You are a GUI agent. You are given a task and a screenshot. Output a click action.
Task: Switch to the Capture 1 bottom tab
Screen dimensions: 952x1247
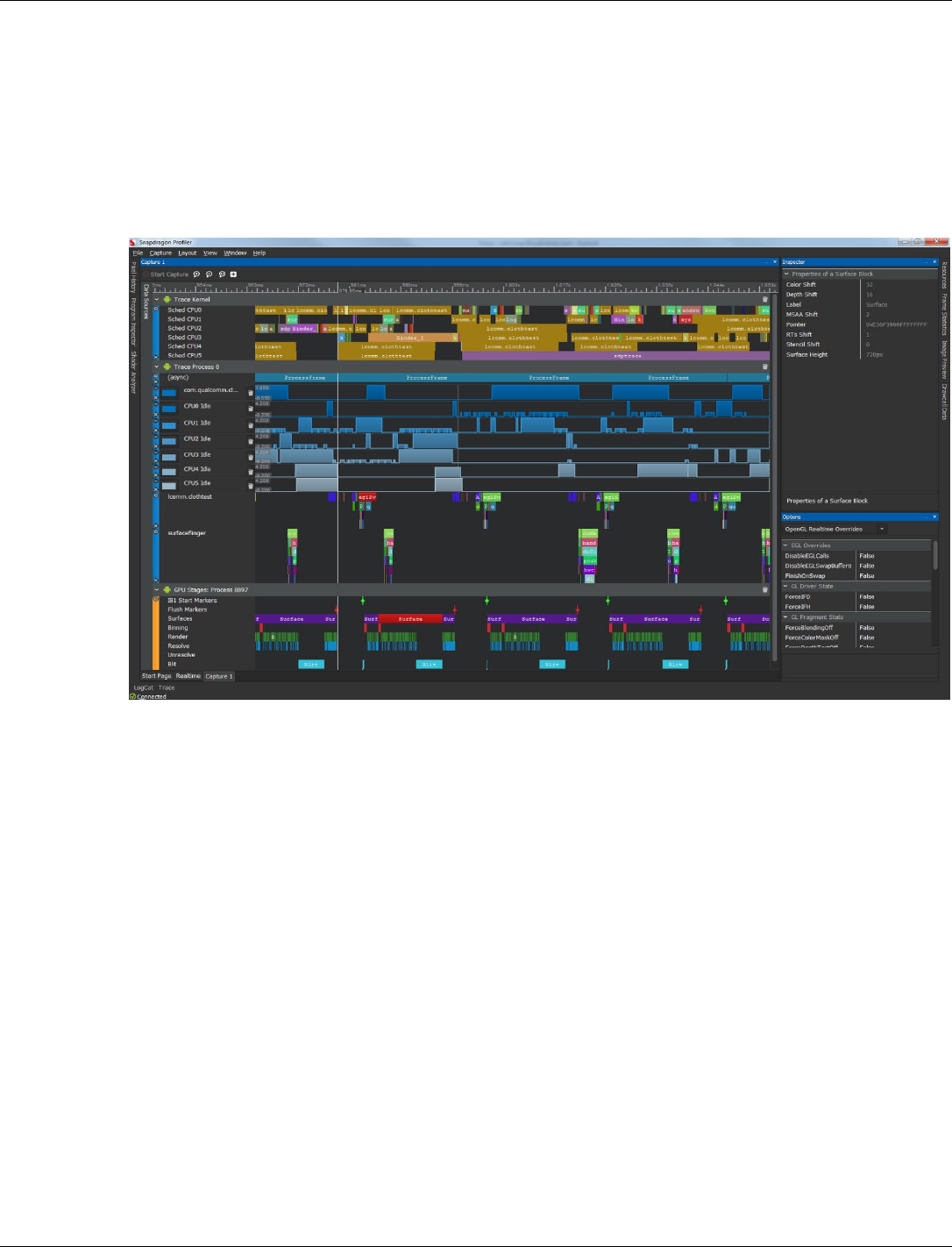coord(218,676)
